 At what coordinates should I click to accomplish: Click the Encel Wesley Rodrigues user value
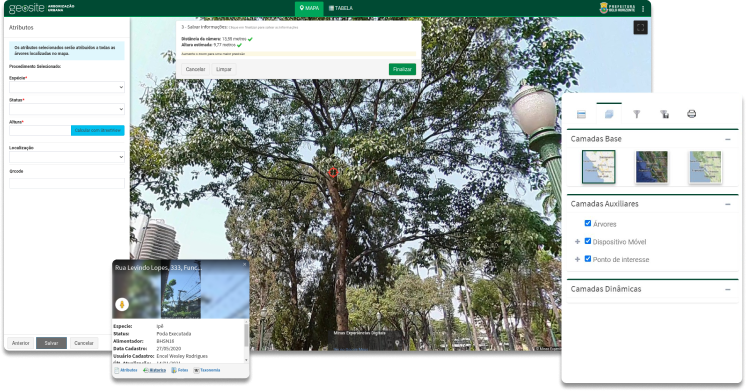coord(182,356)
